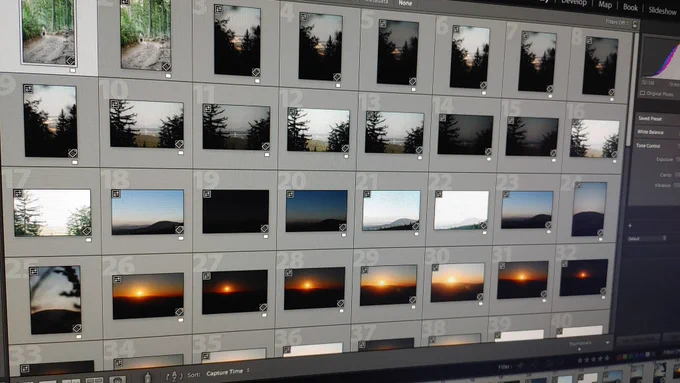
Task: Click the People view icon in the toolbar
Action: [117, 380]
